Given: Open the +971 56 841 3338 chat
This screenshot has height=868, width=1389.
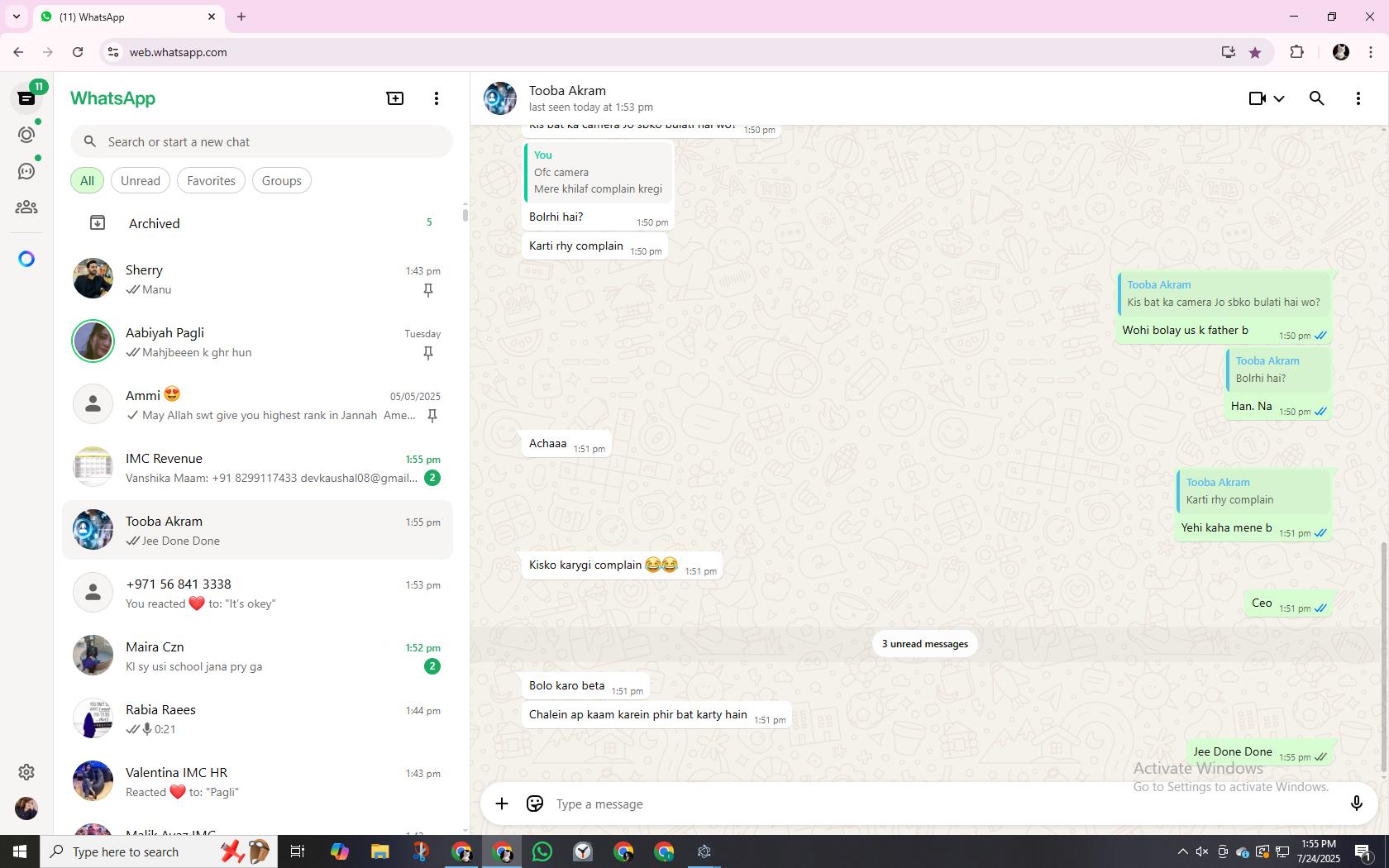Looking at the screenshot, I should (x=258, y=594).
